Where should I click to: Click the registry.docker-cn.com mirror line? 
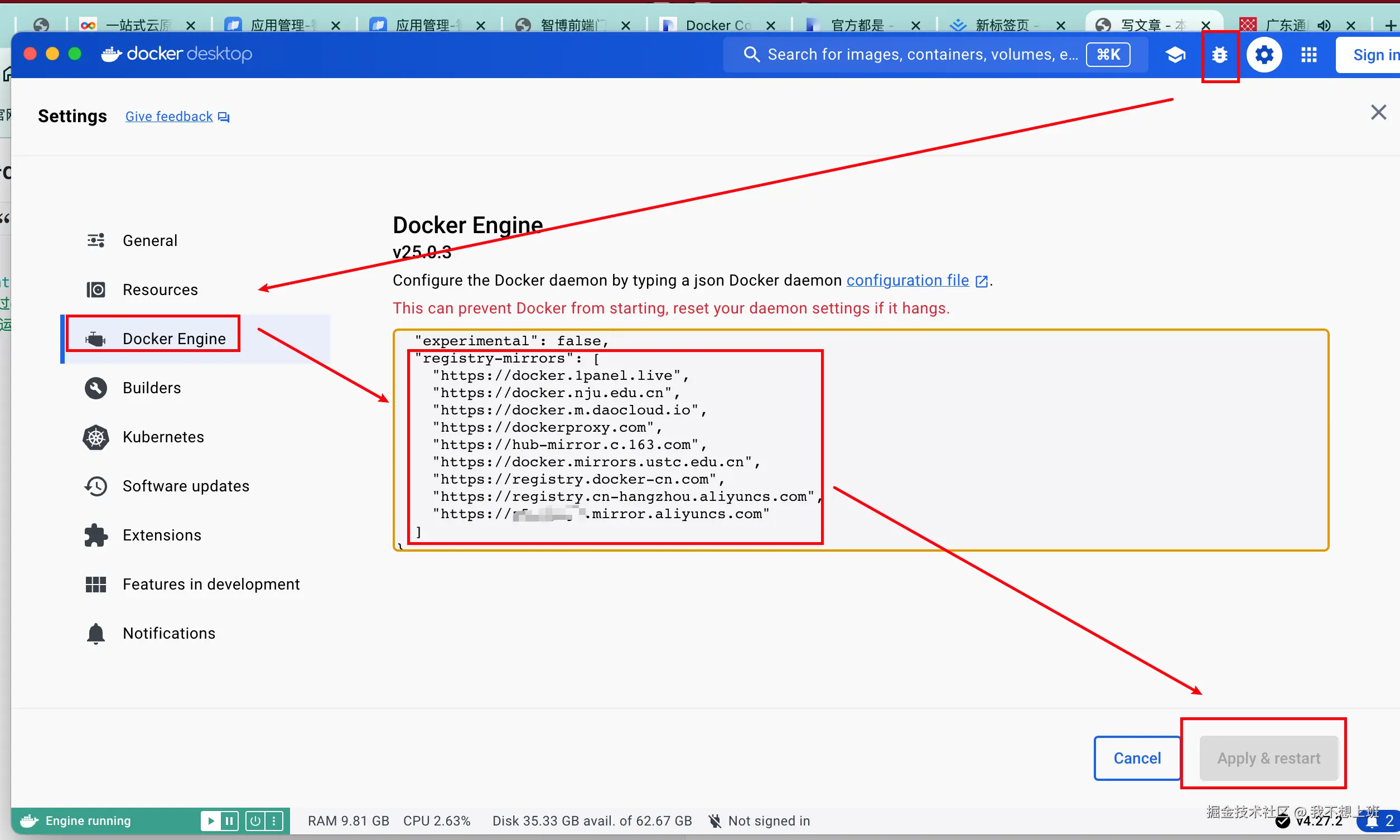[578, 480]
